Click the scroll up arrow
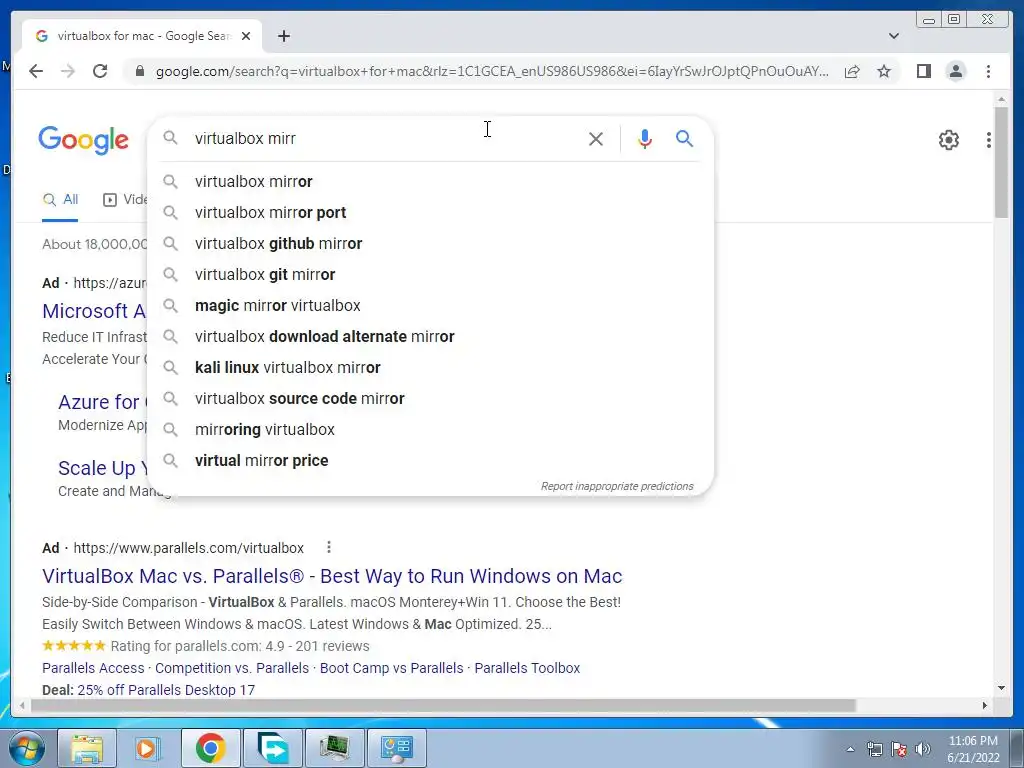The width and height of the screenshot is (1024, 768). coord(1001,99)
